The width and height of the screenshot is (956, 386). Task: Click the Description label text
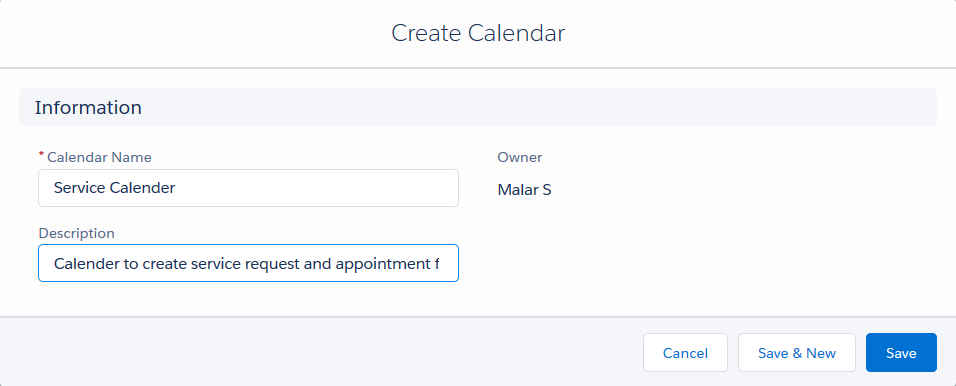[76, 234]
